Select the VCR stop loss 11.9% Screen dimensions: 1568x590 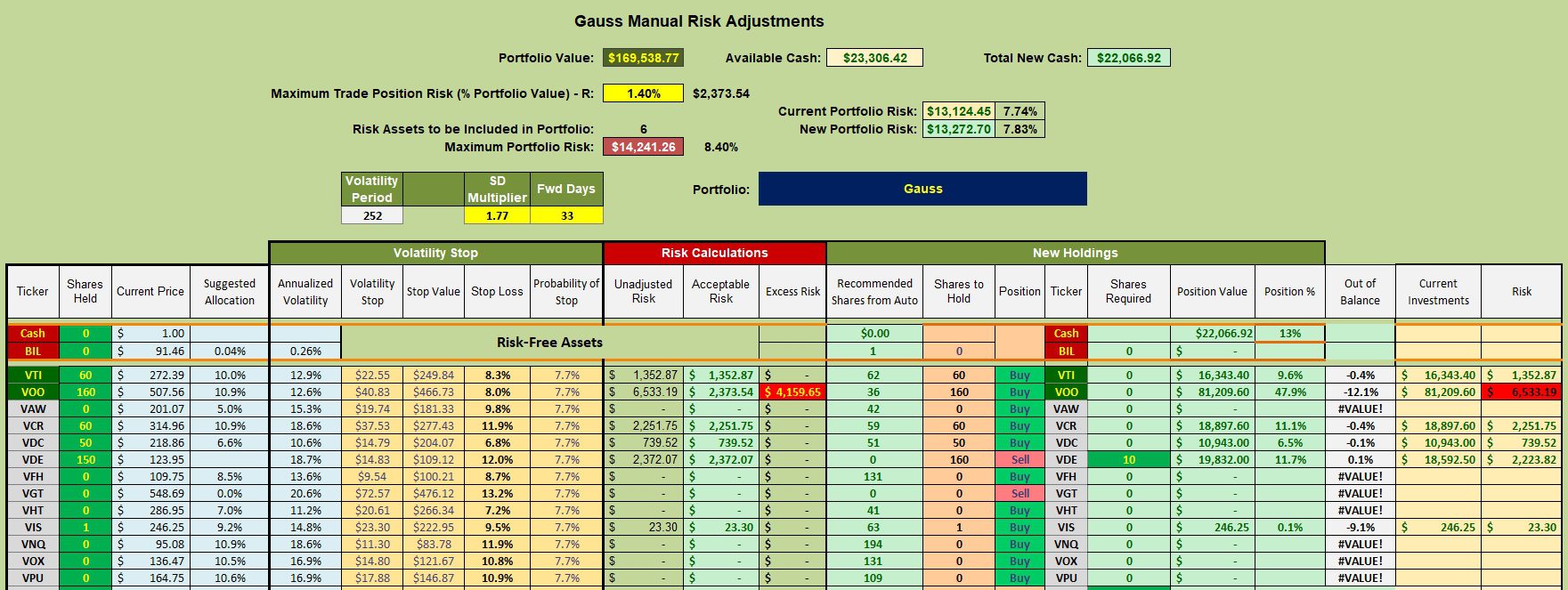click(x=497, y=425)
